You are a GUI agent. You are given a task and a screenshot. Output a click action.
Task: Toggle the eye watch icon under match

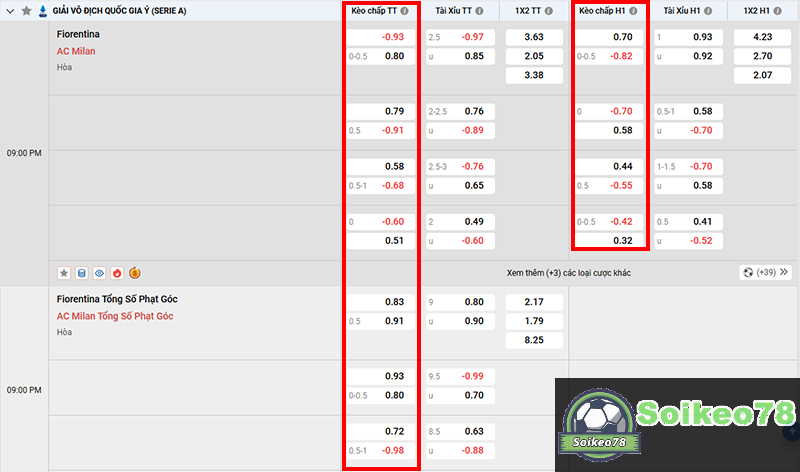(99, 272)
